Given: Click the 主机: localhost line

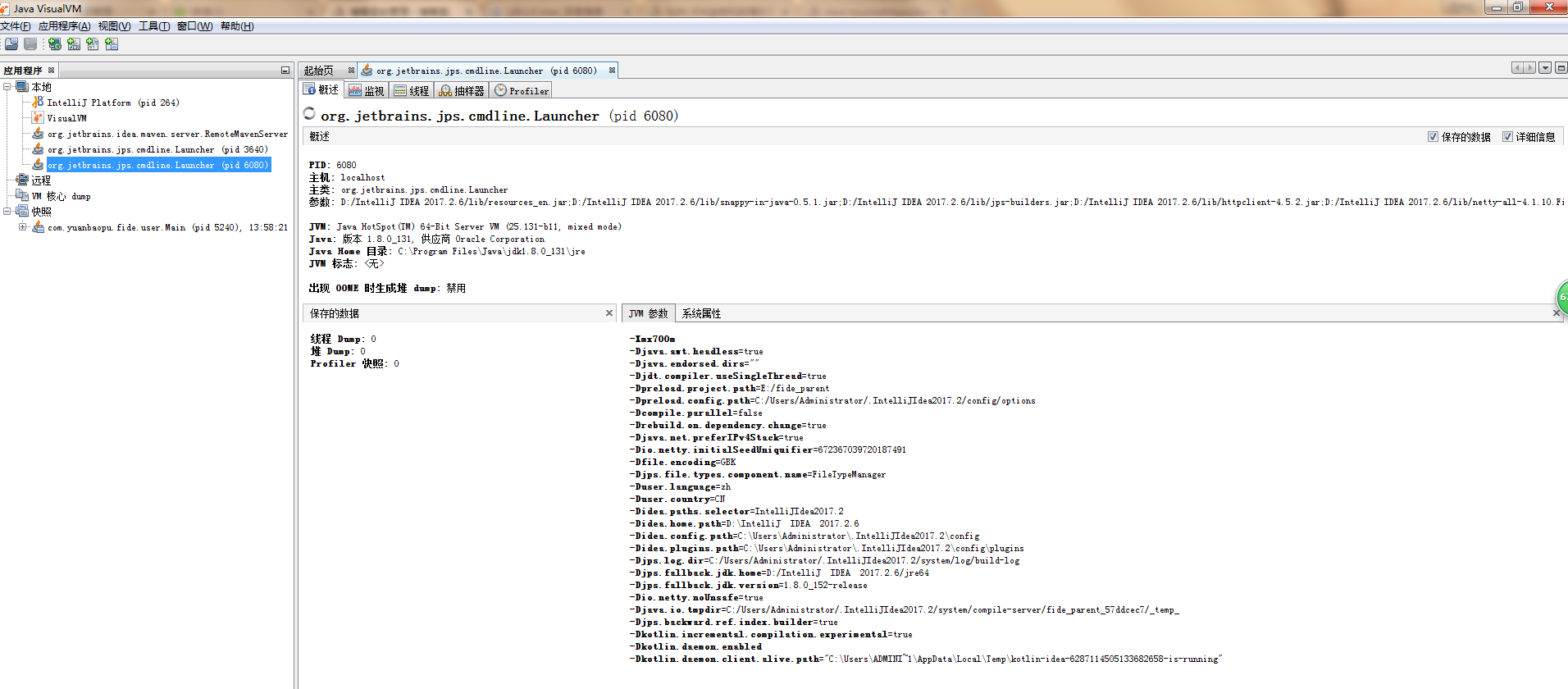Looking at the screenshot, I should click(347, 177).
